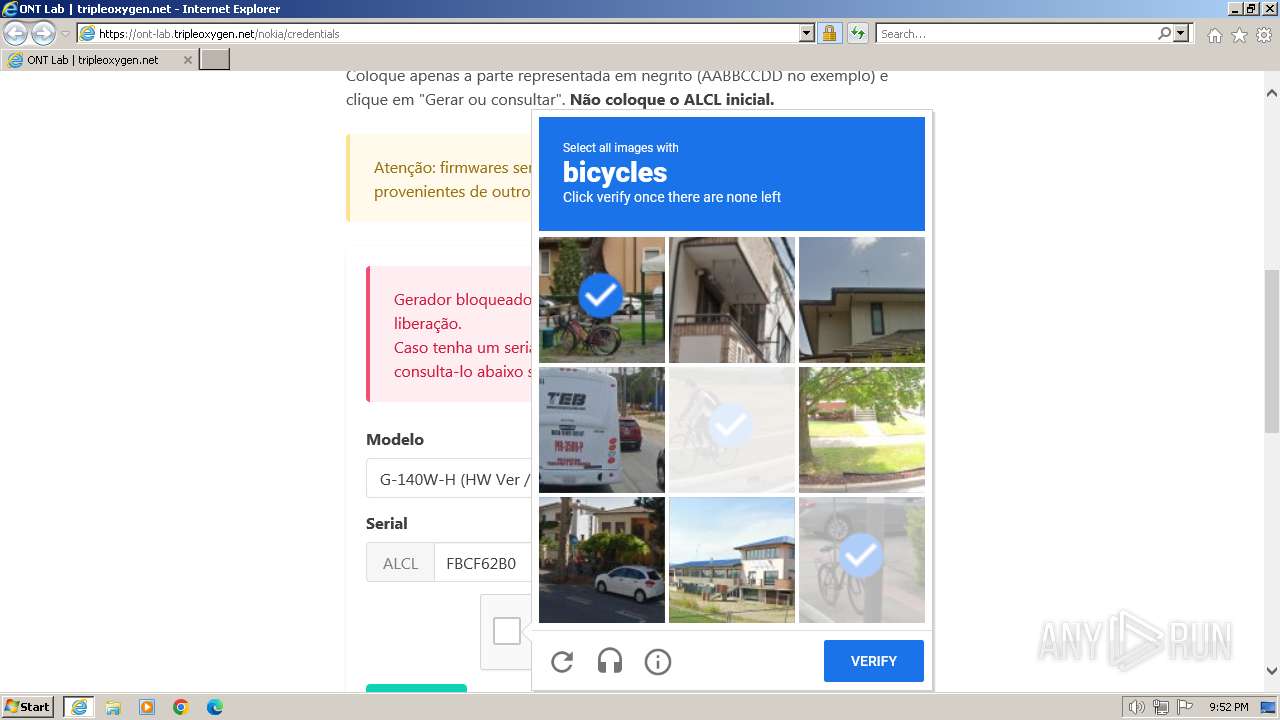1280x720 pixels.
Task: Select the house roof and sky tile
Action: (862, 300)
